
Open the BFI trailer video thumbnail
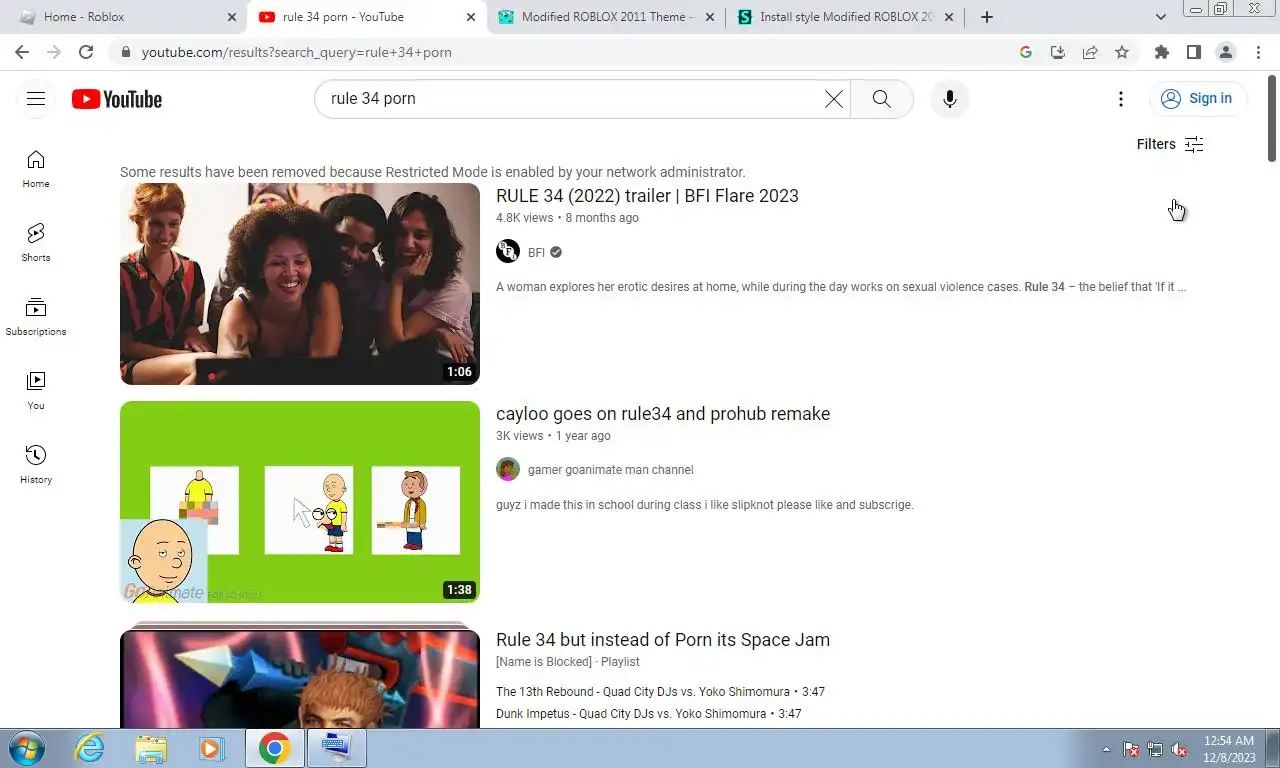pos(300,284)
